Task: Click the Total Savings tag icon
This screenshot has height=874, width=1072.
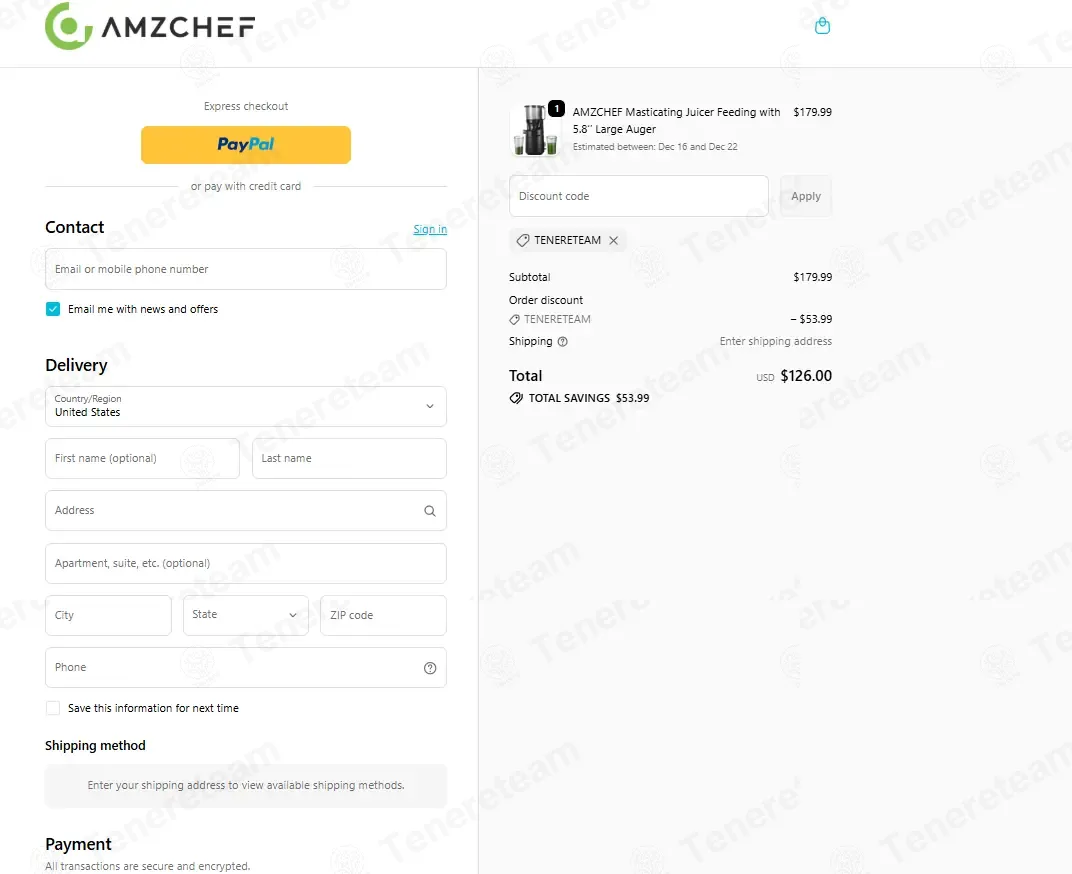Action: [x=516, y=398]
